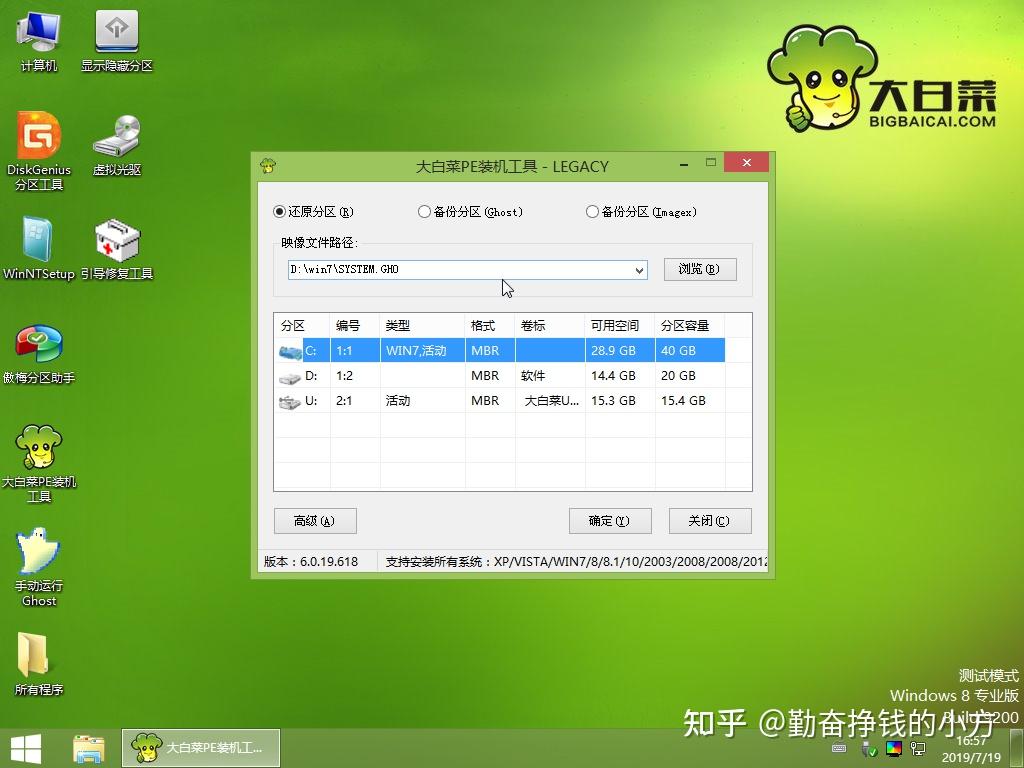Image resolution: width=1024 pixels, height=768 pixels.
Task: Select the '2:1' number cell
Action: (355, 400)
